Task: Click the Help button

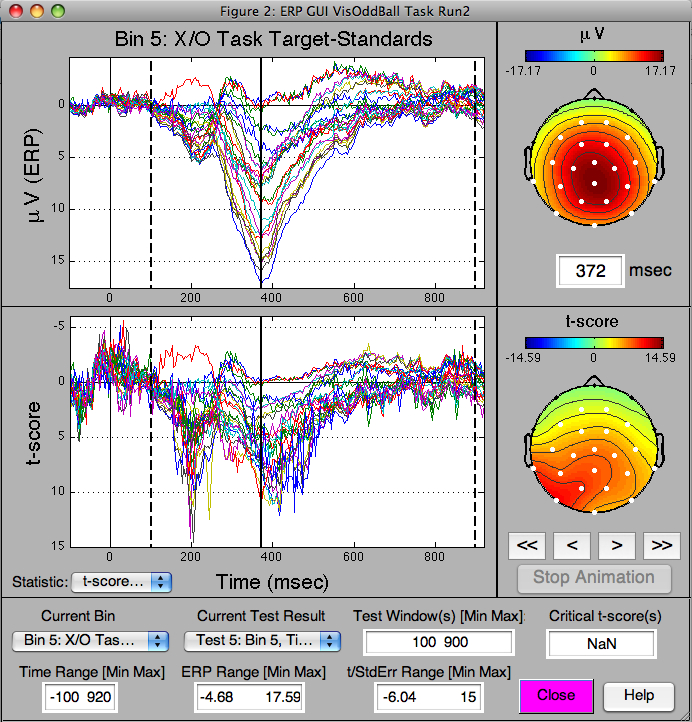Action: [638, 695]
